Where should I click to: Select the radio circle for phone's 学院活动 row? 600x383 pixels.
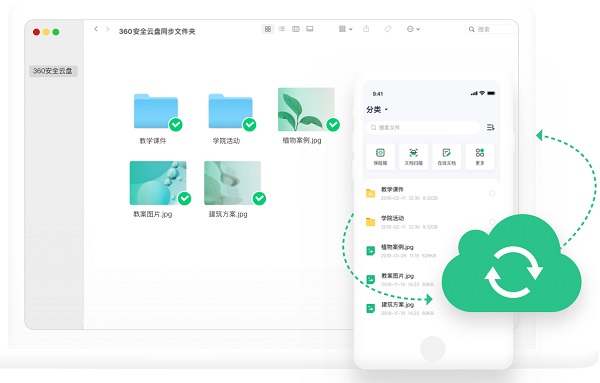492,222
